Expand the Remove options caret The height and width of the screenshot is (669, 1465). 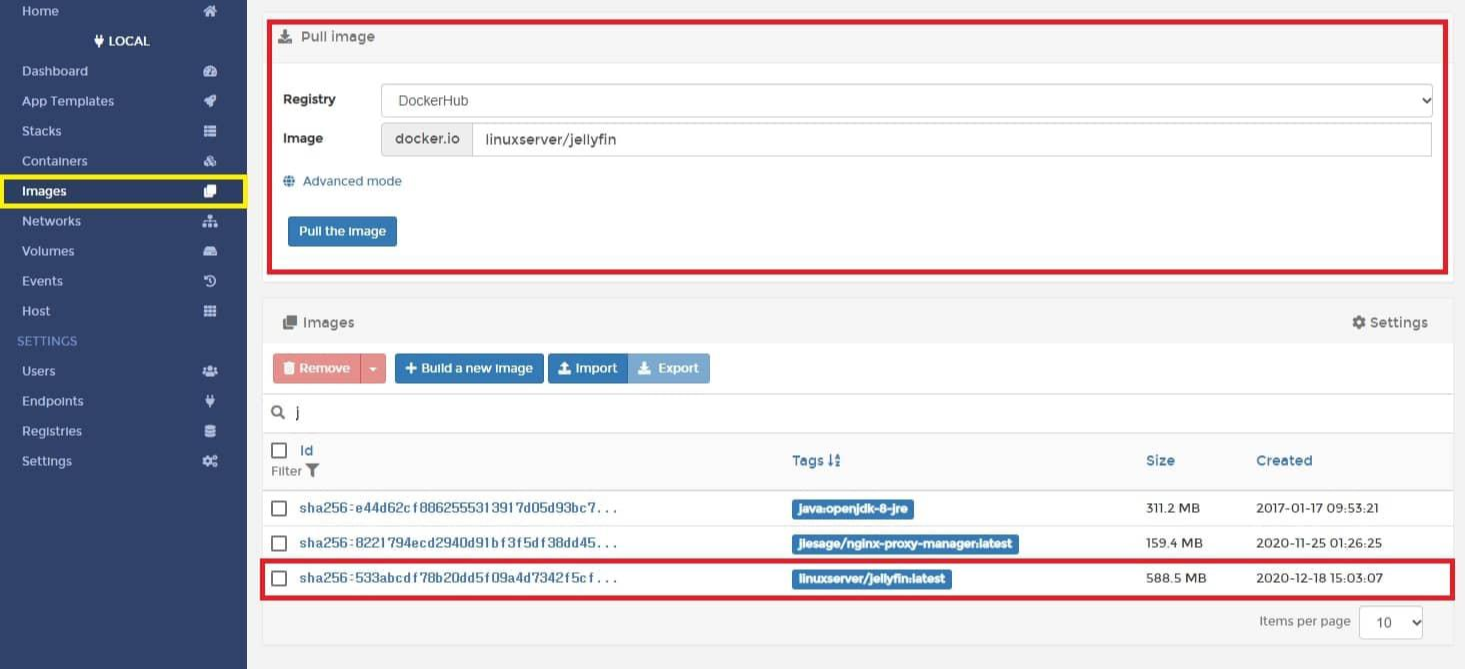373,368
